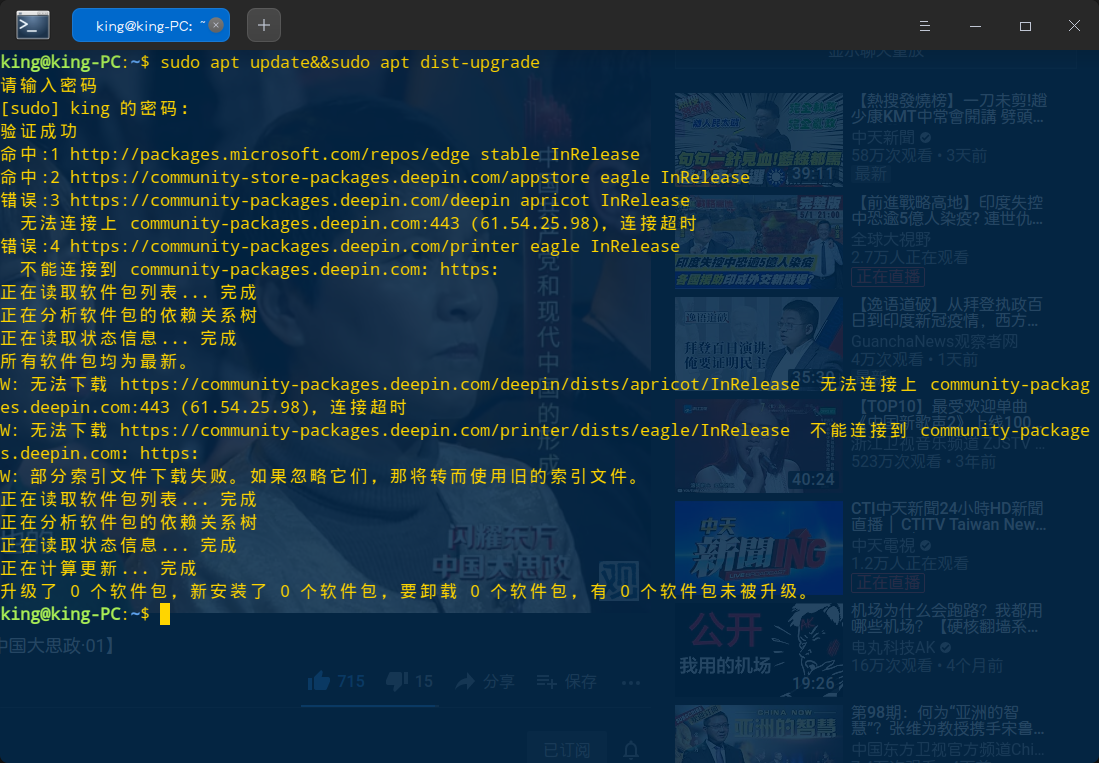1099x763 pixels.
Task: Open the 前進戰略高地 live video thumbnail
Action: pyautogui.click(x=759, y=242)
